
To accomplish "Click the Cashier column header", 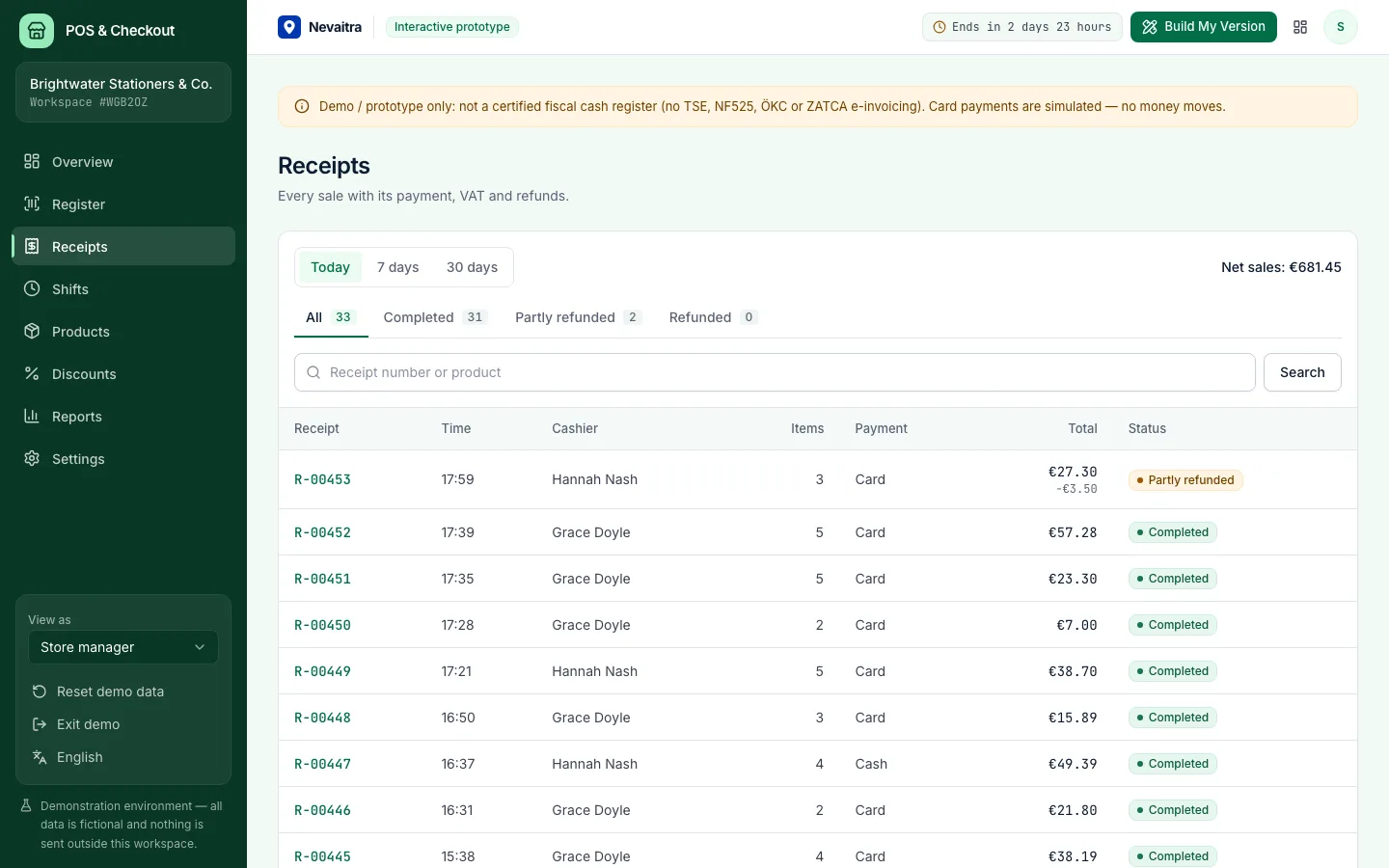I will 575,428.
